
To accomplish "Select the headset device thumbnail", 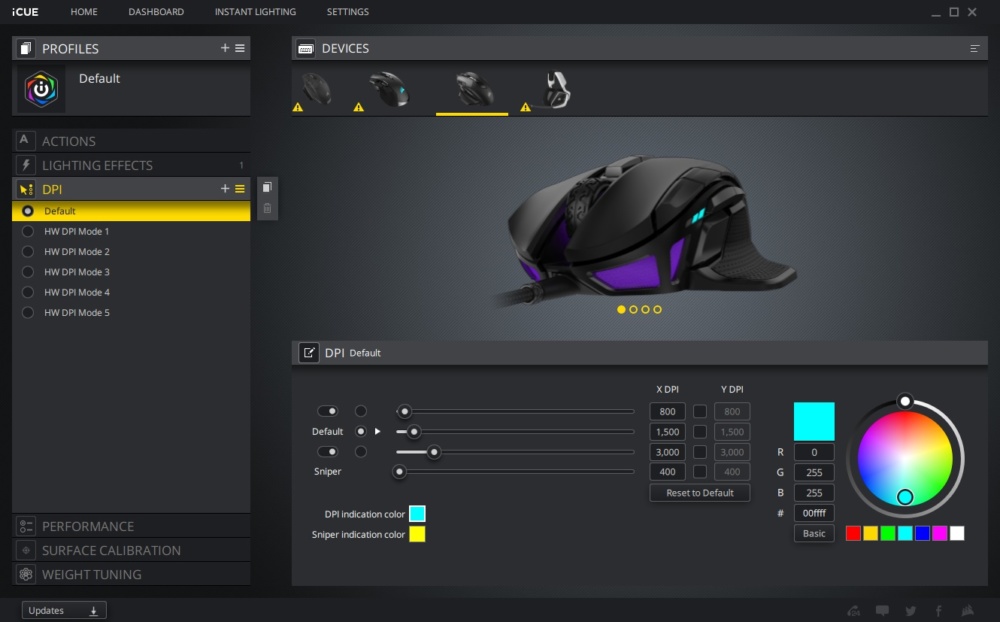I will coord(556,89).
